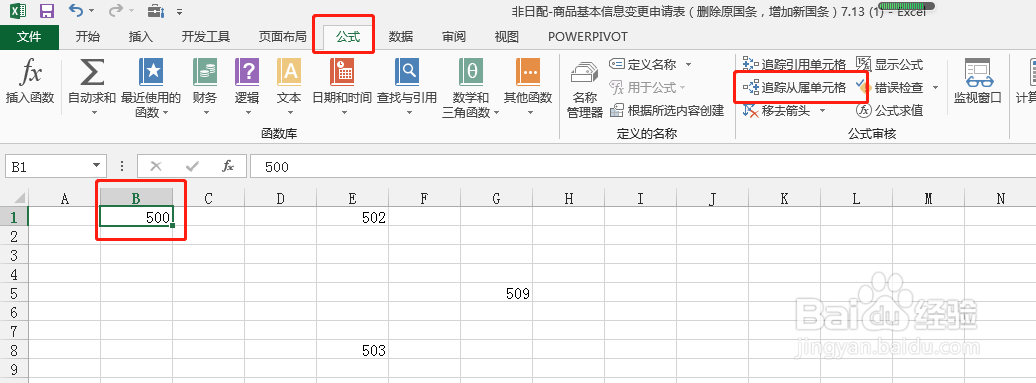Viewport: 1036px width, 383px height.
Task: Select row header 8
Action: tap(14, 350)
